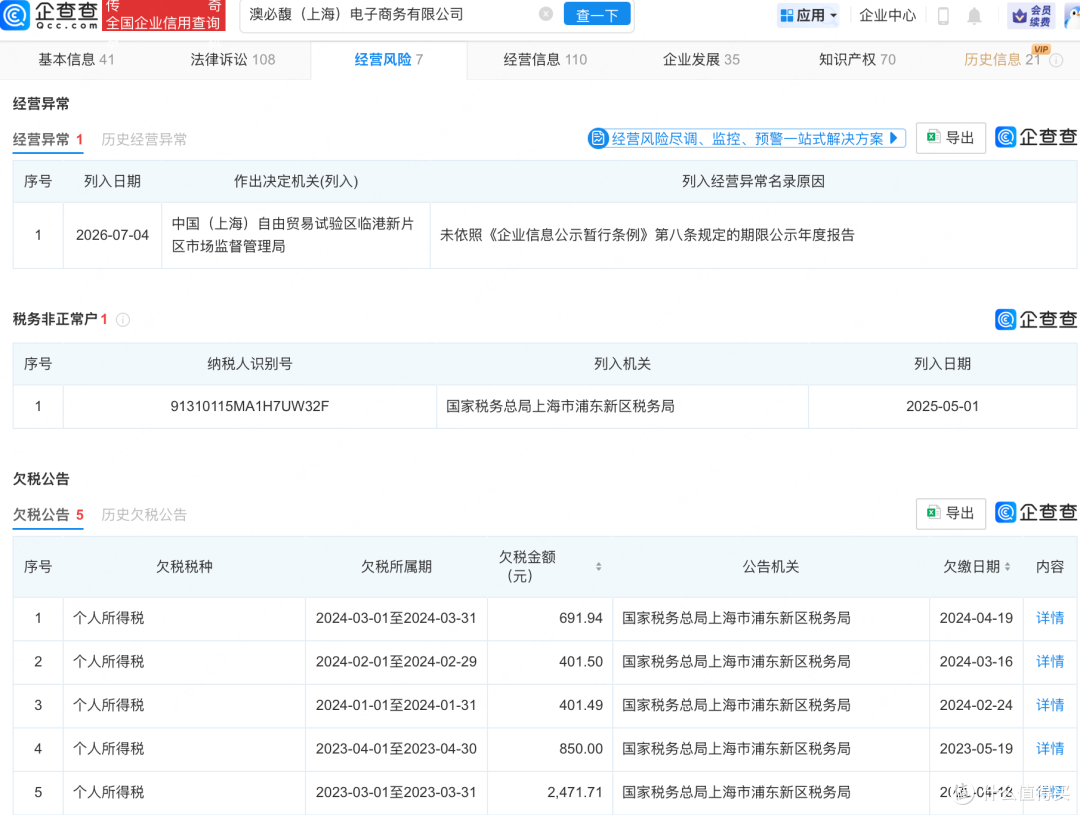Click the info icon next to 税务非正常户
The height and width of the screenshot is (815, 1080).
[123, 320]
